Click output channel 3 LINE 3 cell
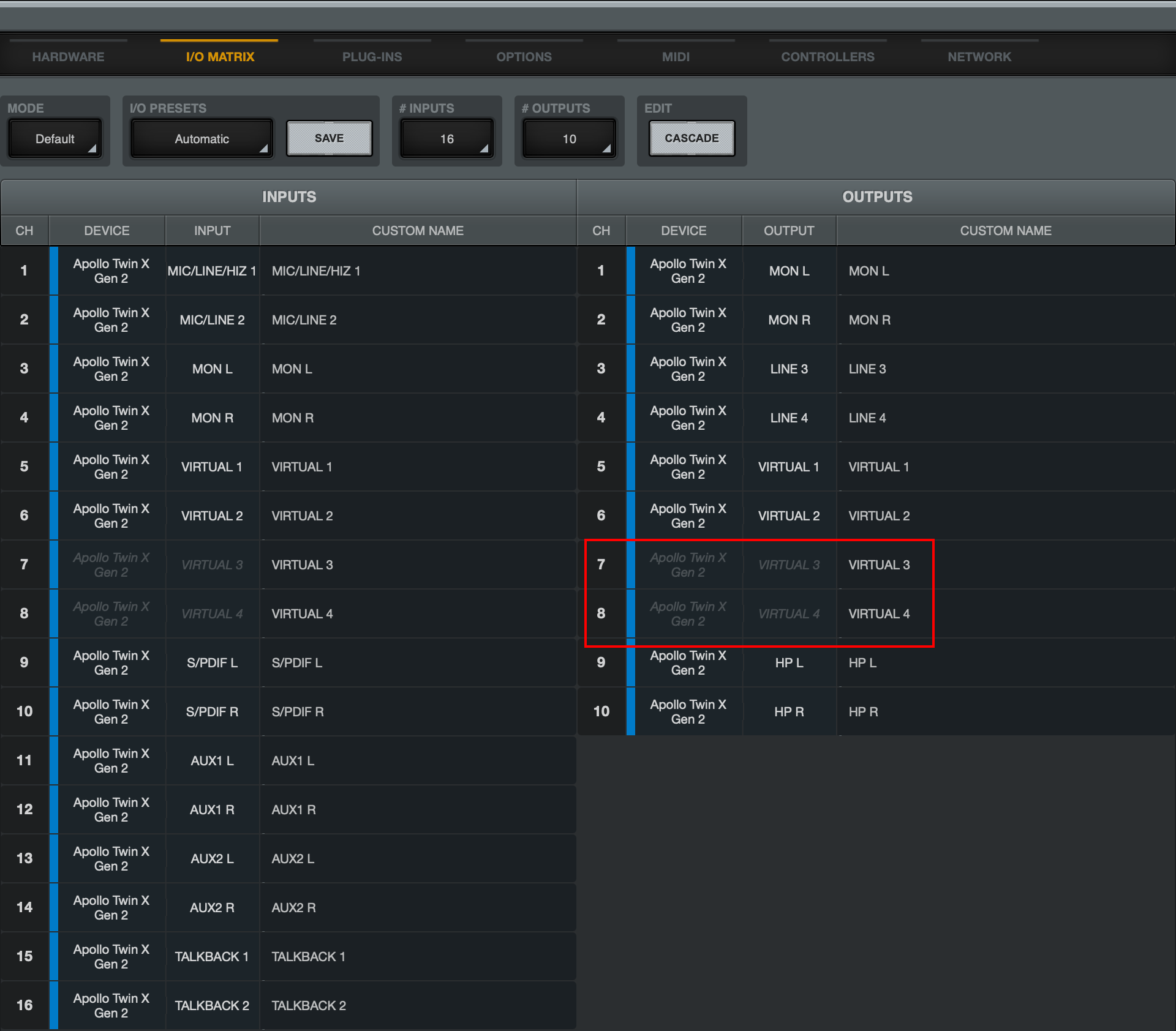1176x1031 pixels. coord(789,369)
